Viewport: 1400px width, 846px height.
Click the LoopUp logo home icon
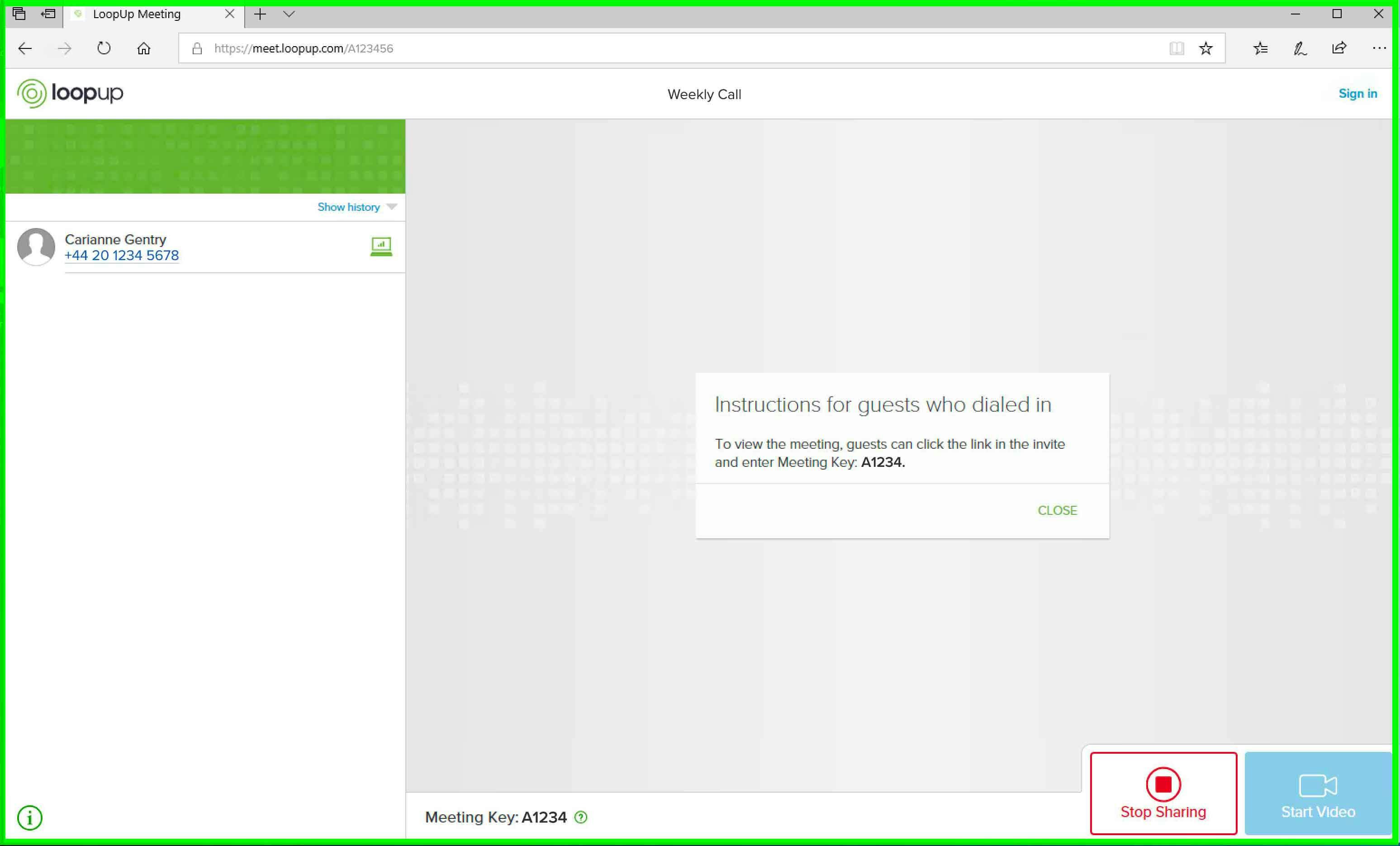[70, 93]
